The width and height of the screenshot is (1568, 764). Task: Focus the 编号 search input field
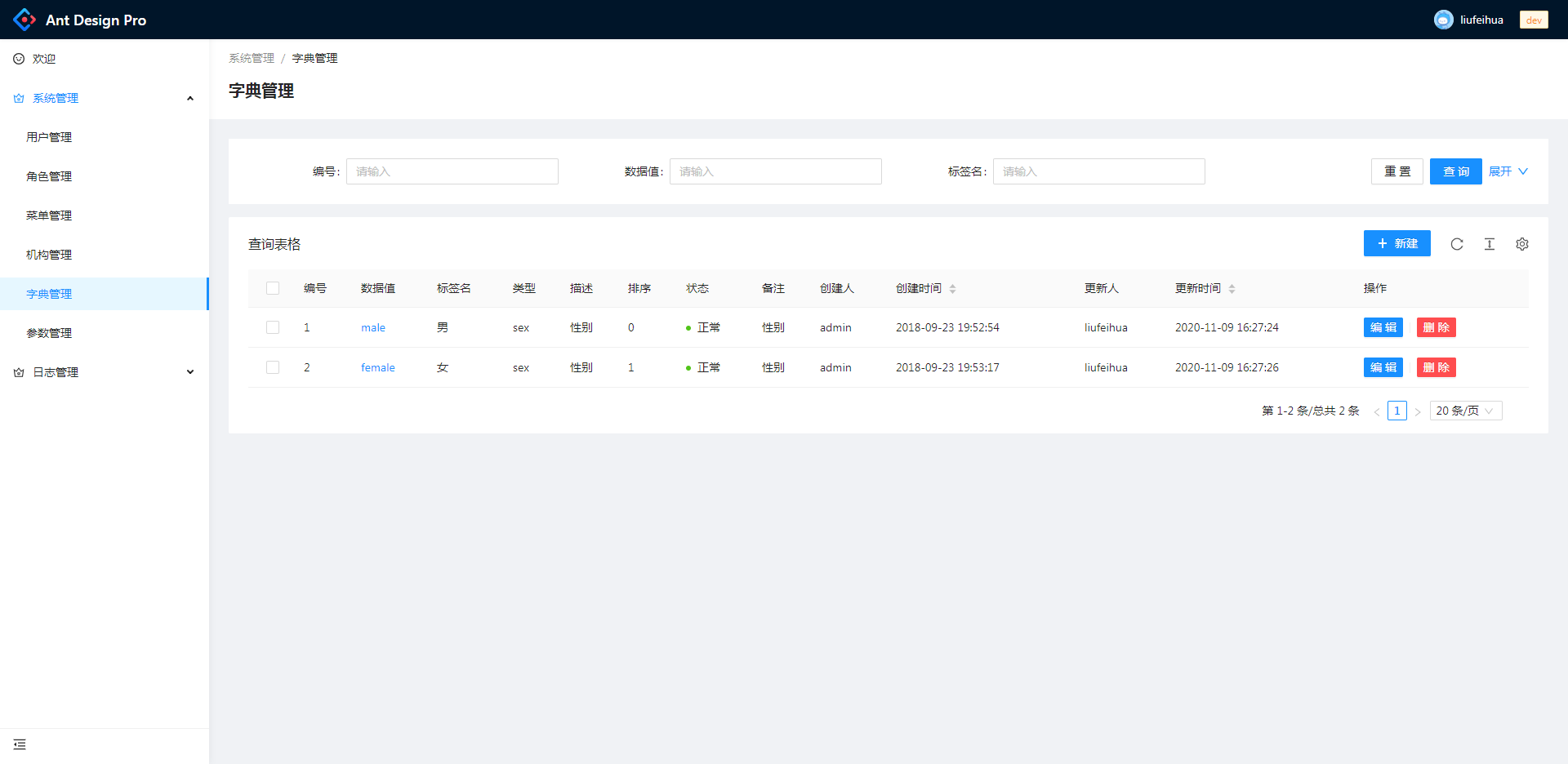tap(452, 171)
